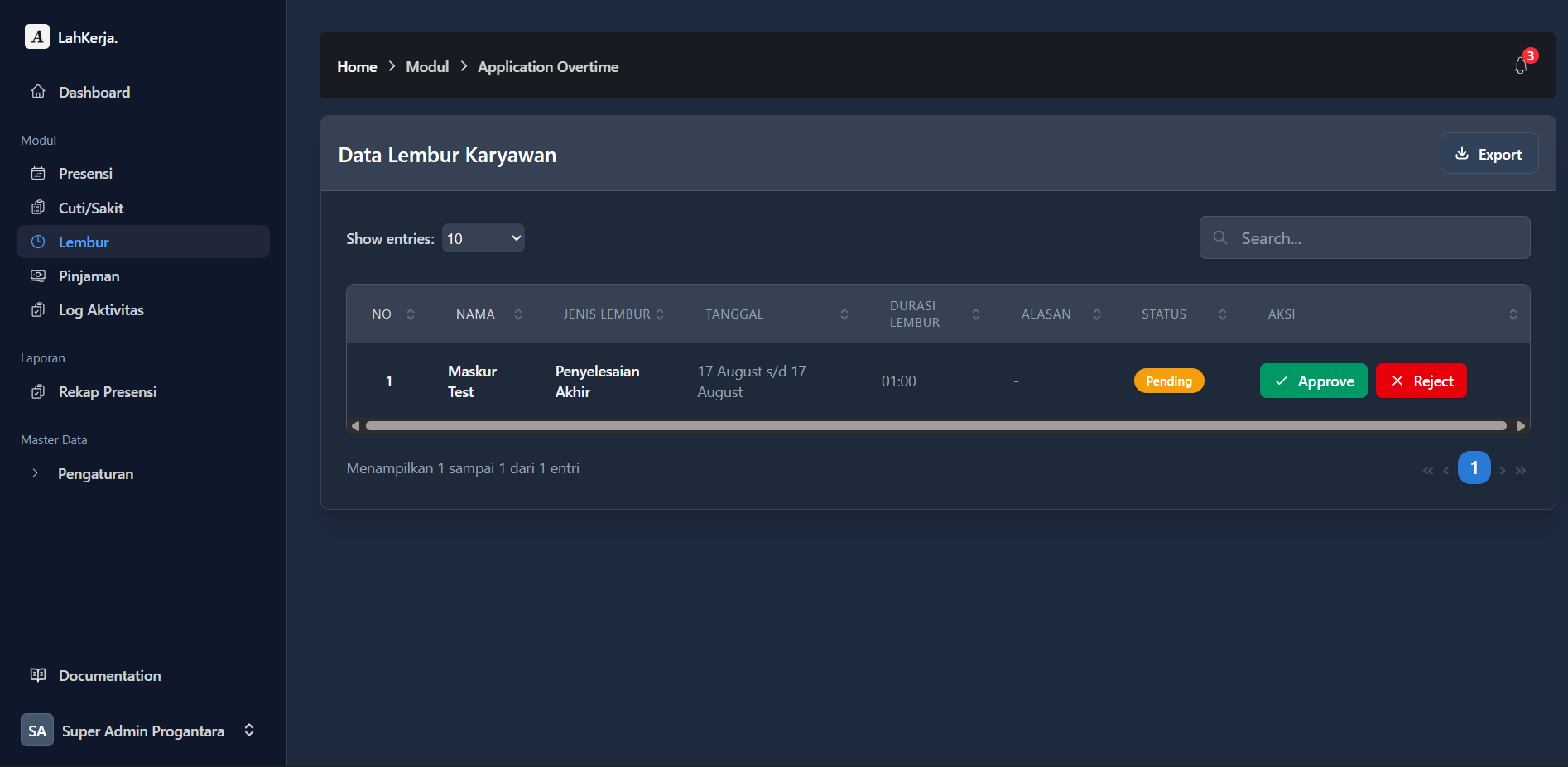Click the Modul breadcrumb item

[427, 66]
